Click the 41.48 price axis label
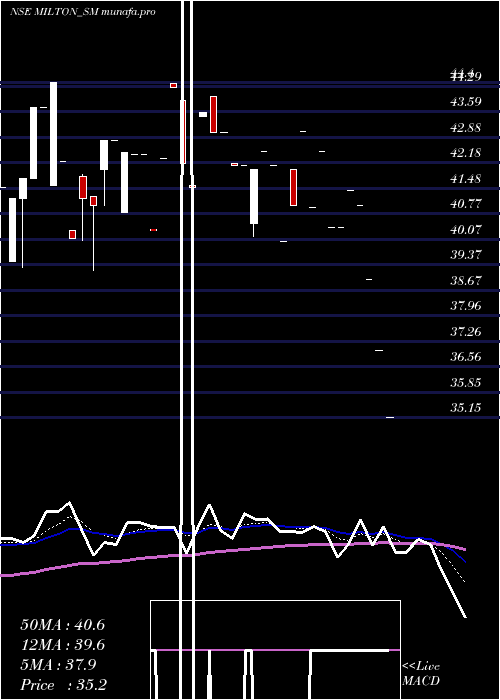Screen dimensions: 500x700 pos(466,179)
